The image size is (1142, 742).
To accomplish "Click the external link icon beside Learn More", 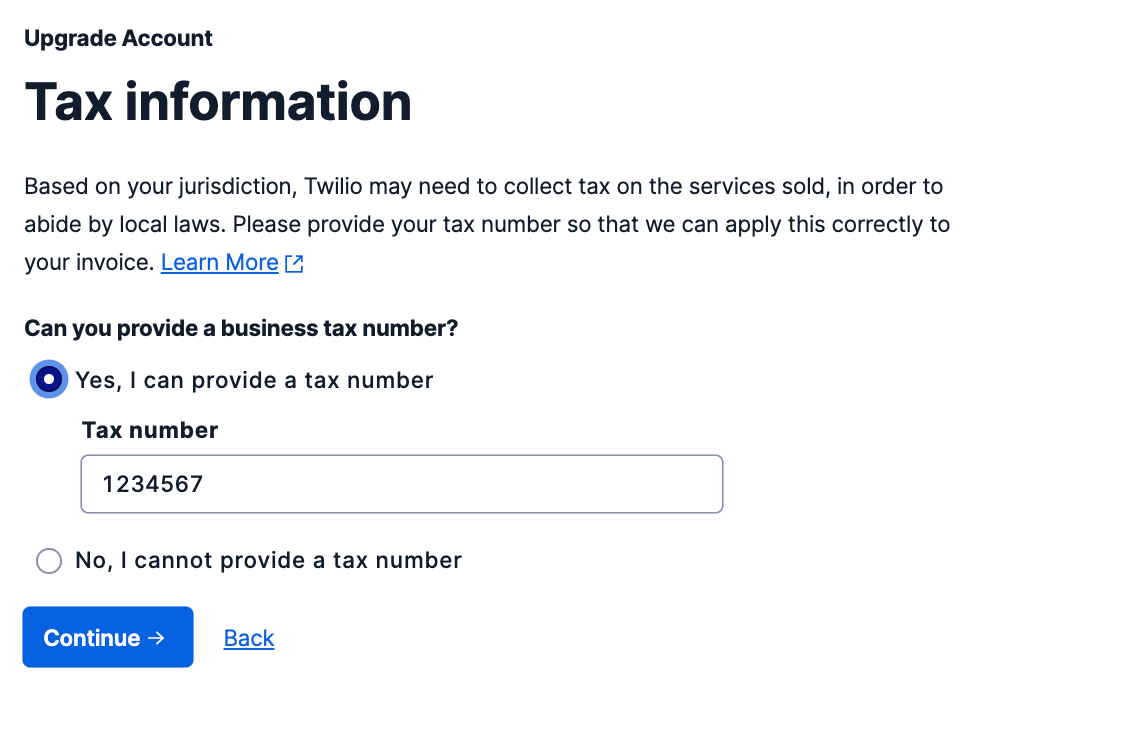I will tap(294, 263).
